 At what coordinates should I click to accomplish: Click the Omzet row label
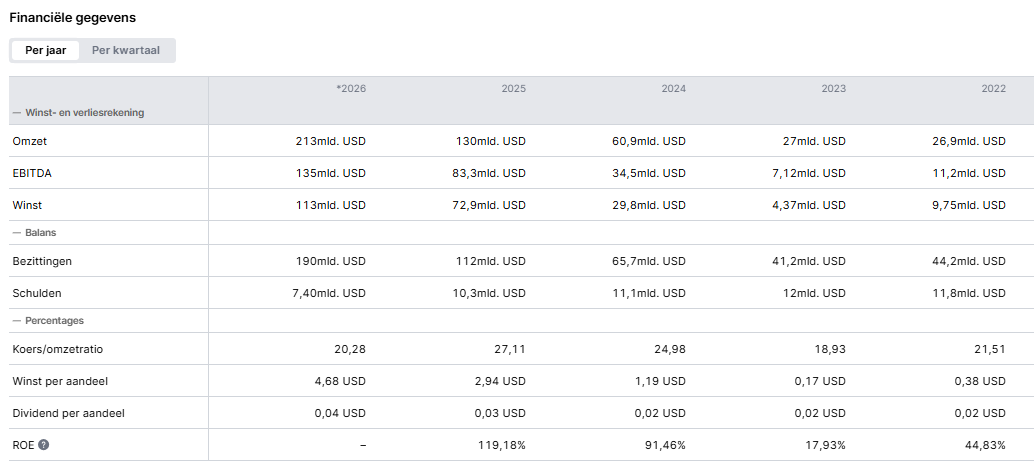coord(28,141)
